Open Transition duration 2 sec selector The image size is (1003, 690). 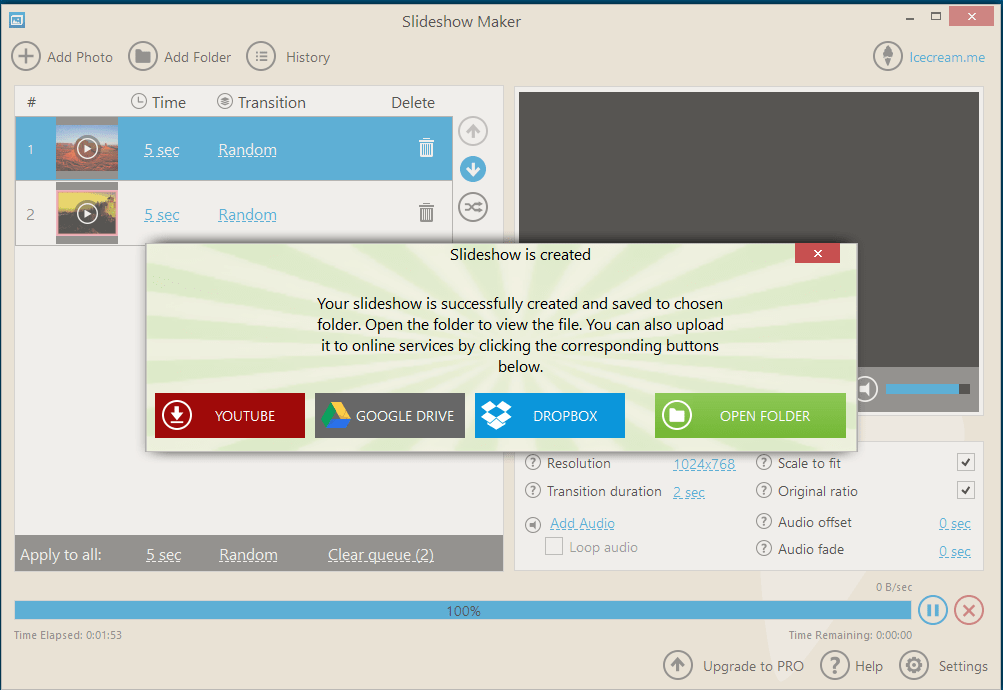(x=688, y=492)
